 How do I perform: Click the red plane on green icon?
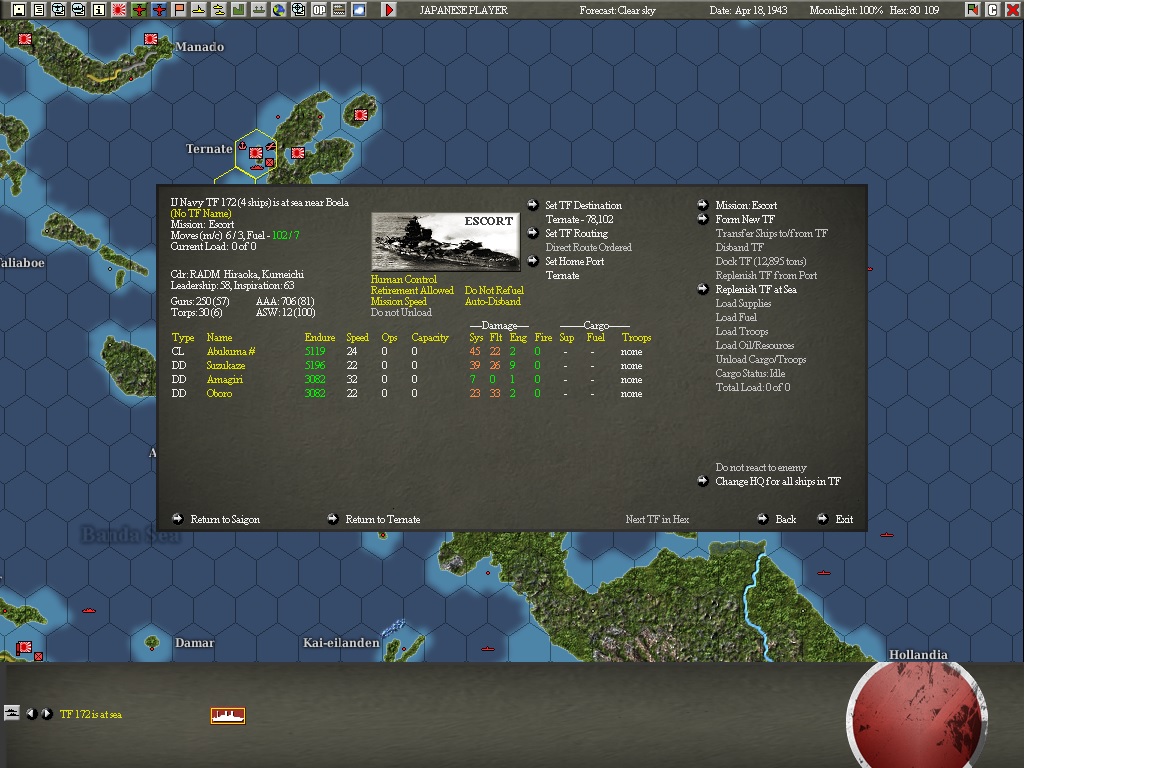[x=139, y=10]
